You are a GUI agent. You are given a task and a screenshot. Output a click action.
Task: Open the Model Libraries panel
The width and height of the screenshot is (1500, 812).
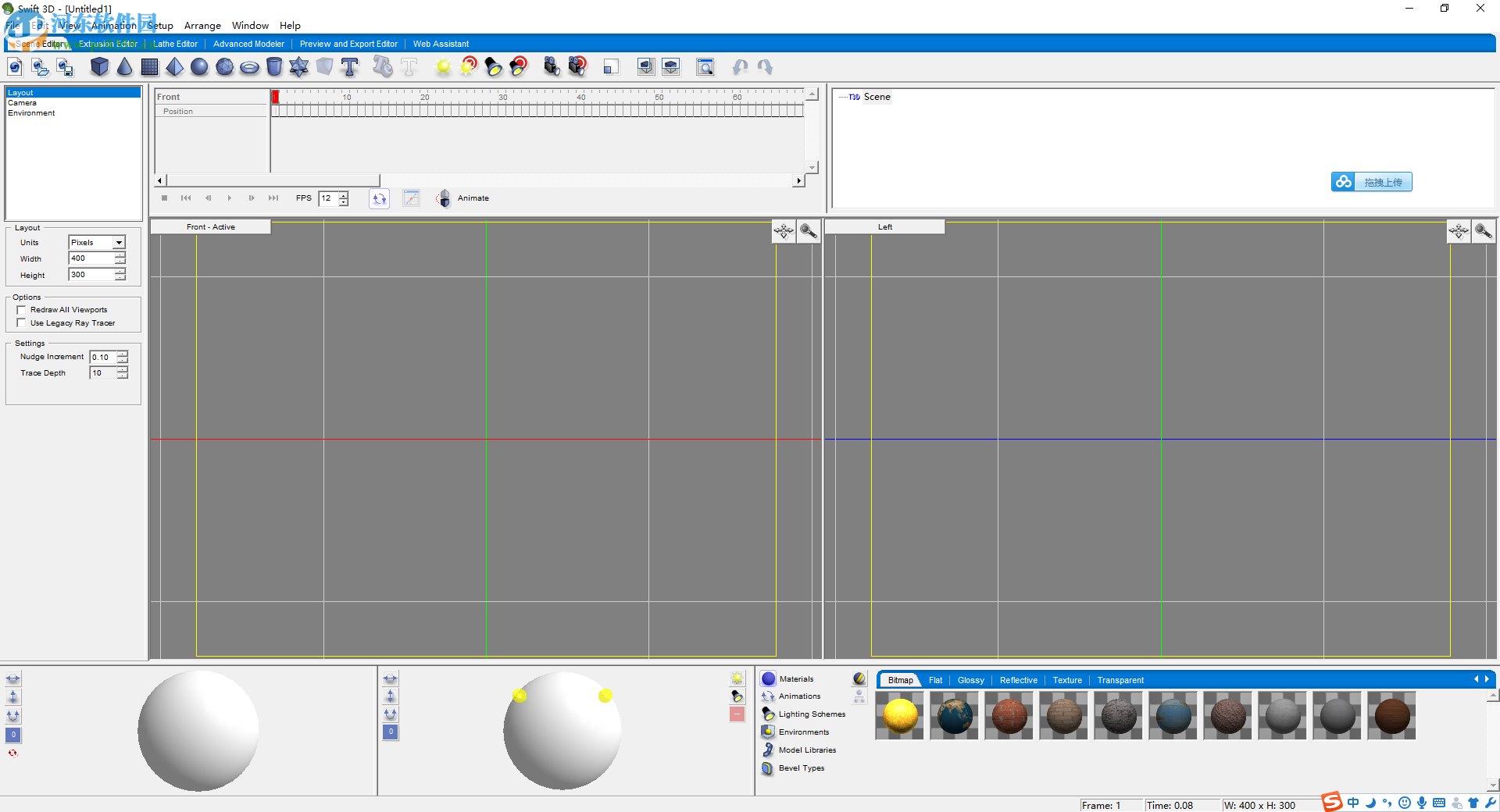[805, 750]
